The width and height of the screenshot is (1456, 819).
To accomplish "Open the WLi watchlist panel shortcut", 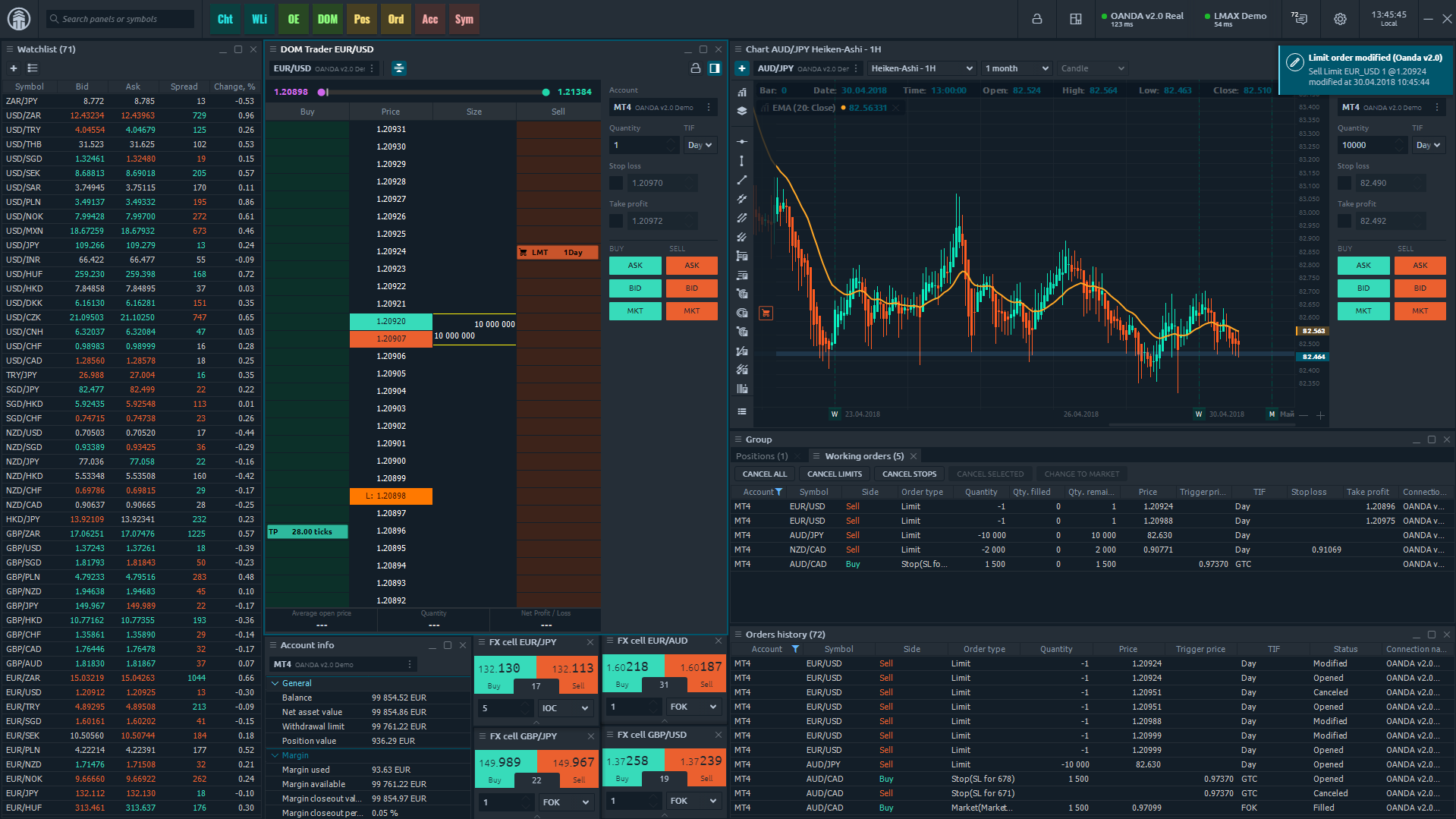I will 259,19.
